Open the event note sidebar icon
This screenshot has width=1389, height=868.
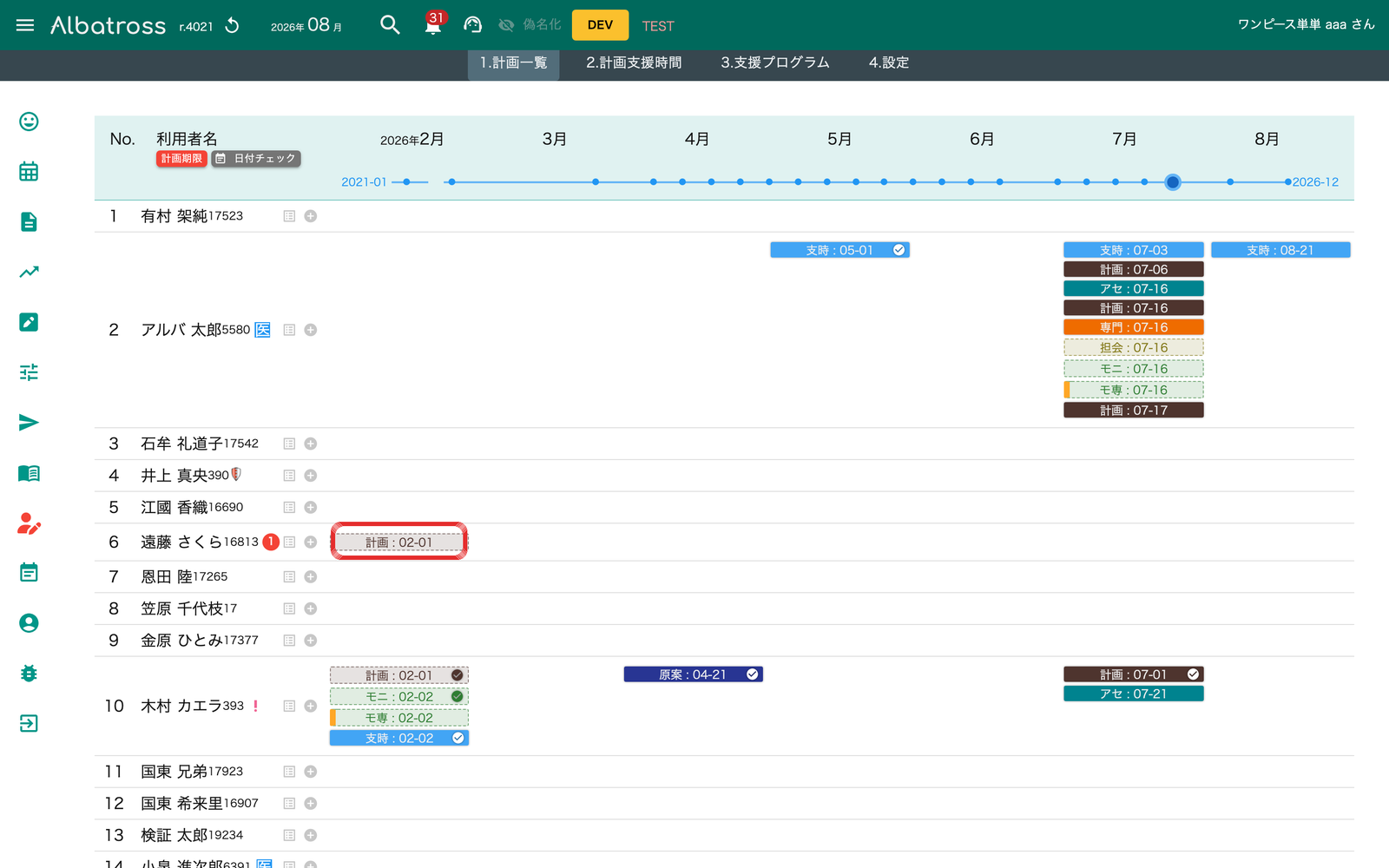tap(29, 573)
